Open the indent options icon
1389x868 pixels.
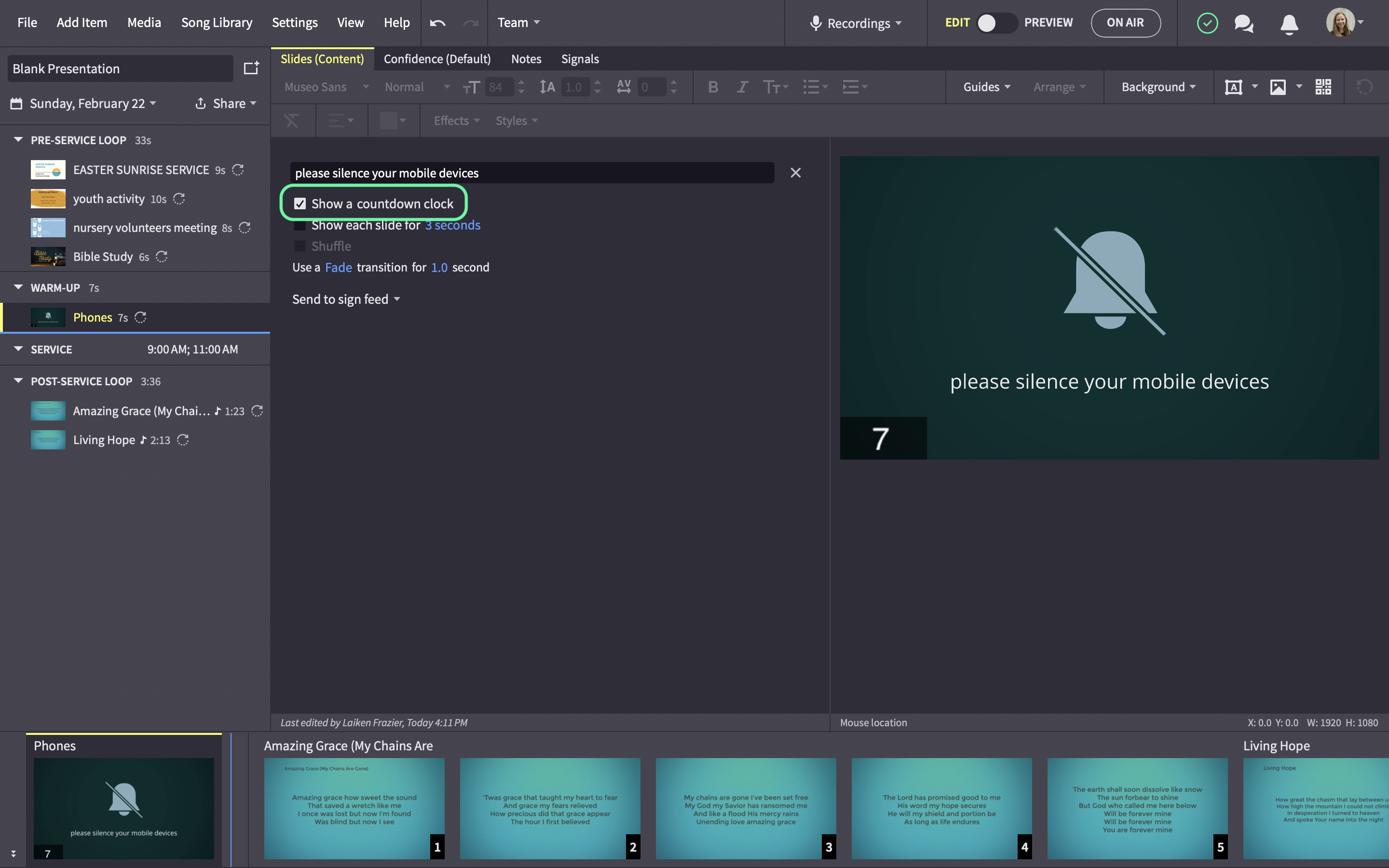pyautogui.click(x=855, y=87)
